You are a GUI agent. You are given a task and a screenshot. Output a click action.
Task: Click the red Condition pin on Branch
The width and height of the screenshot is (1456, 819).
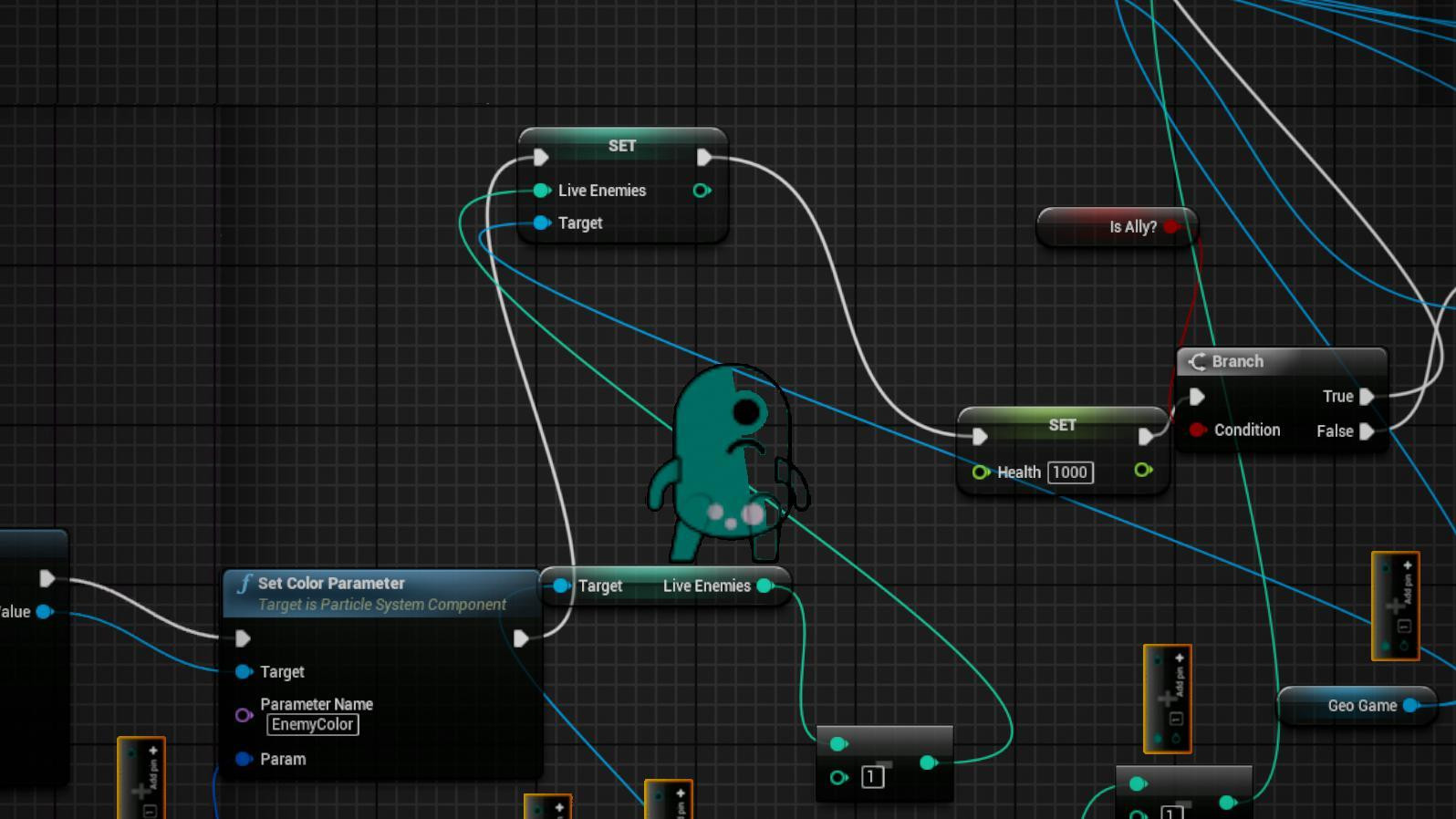tap(1197, 430)
